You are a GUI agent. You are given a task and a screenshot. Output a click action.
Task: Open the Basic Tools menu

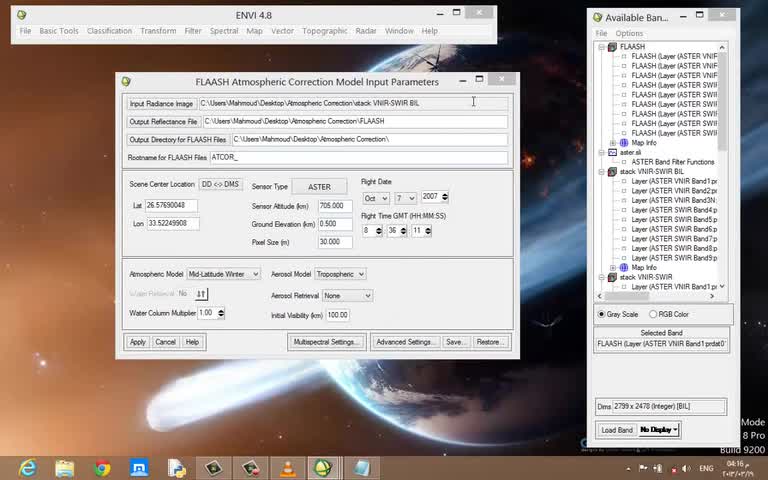point(59,31)
